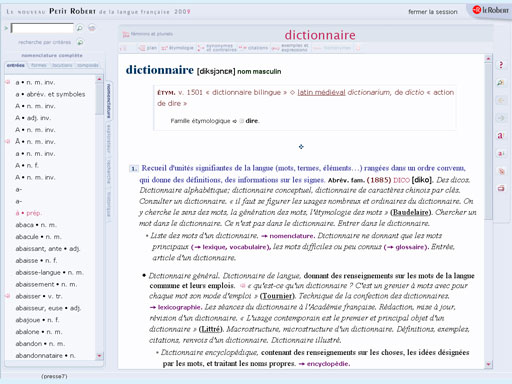Click the small icon before dire

click(241, 121)
